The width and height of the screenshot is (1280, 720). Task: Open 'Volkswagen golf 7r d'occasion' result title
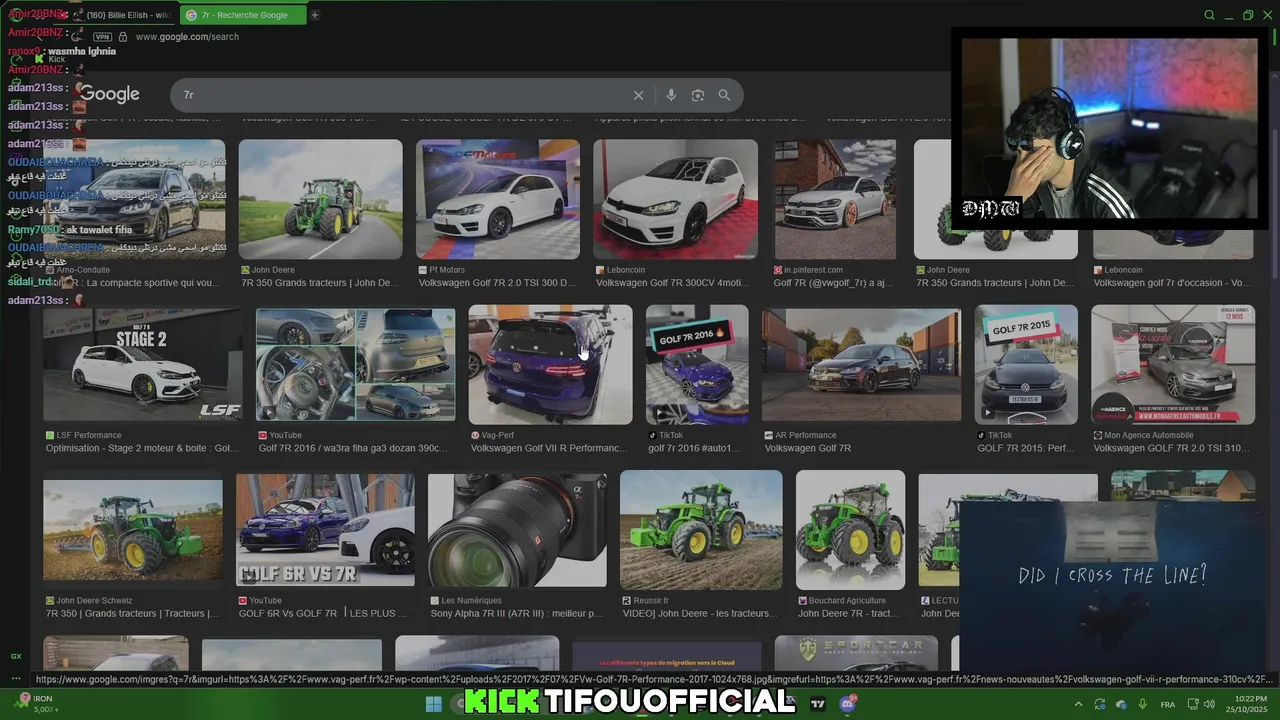1172,283
